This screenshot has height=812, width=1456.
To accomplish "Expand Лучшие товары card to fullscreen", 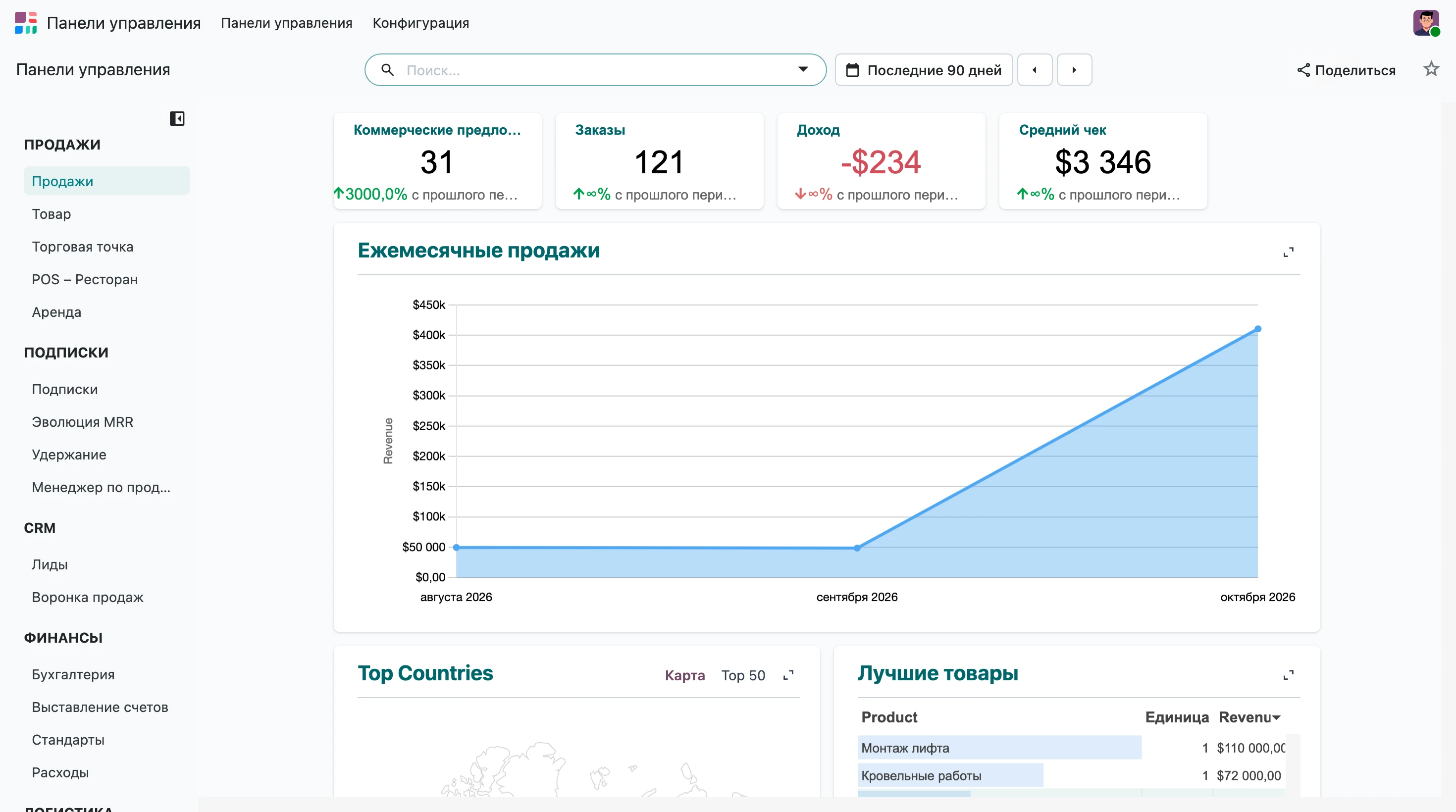I will tap(1288, 675).
